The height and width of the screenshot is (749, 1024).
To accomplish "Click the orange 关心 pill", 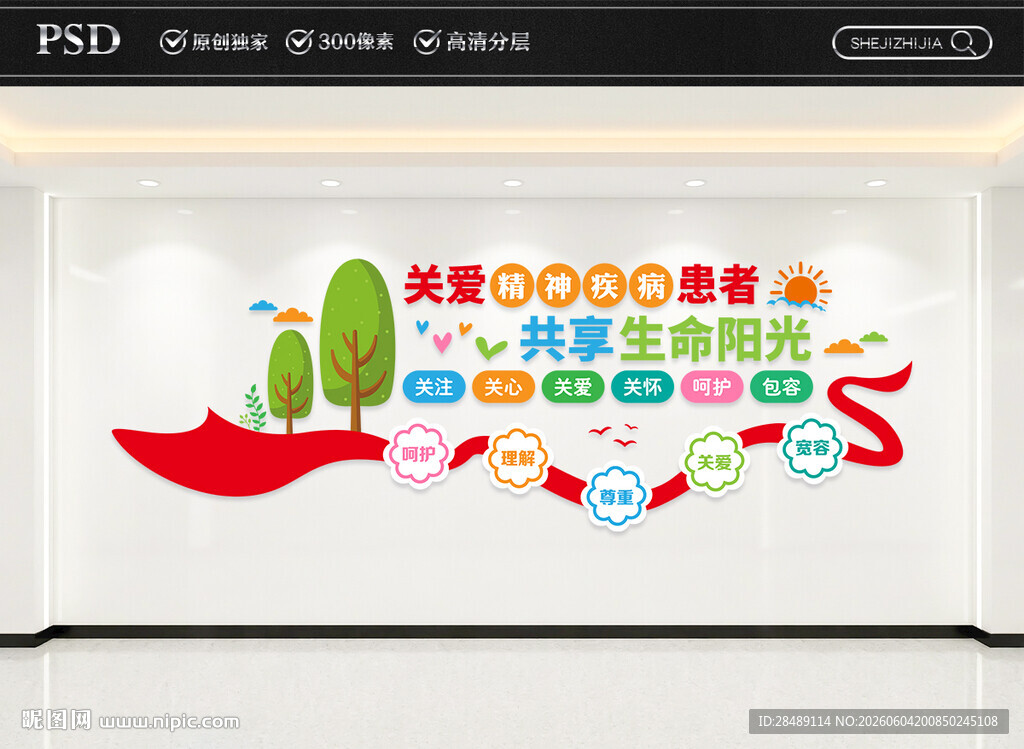I will 504,387.
